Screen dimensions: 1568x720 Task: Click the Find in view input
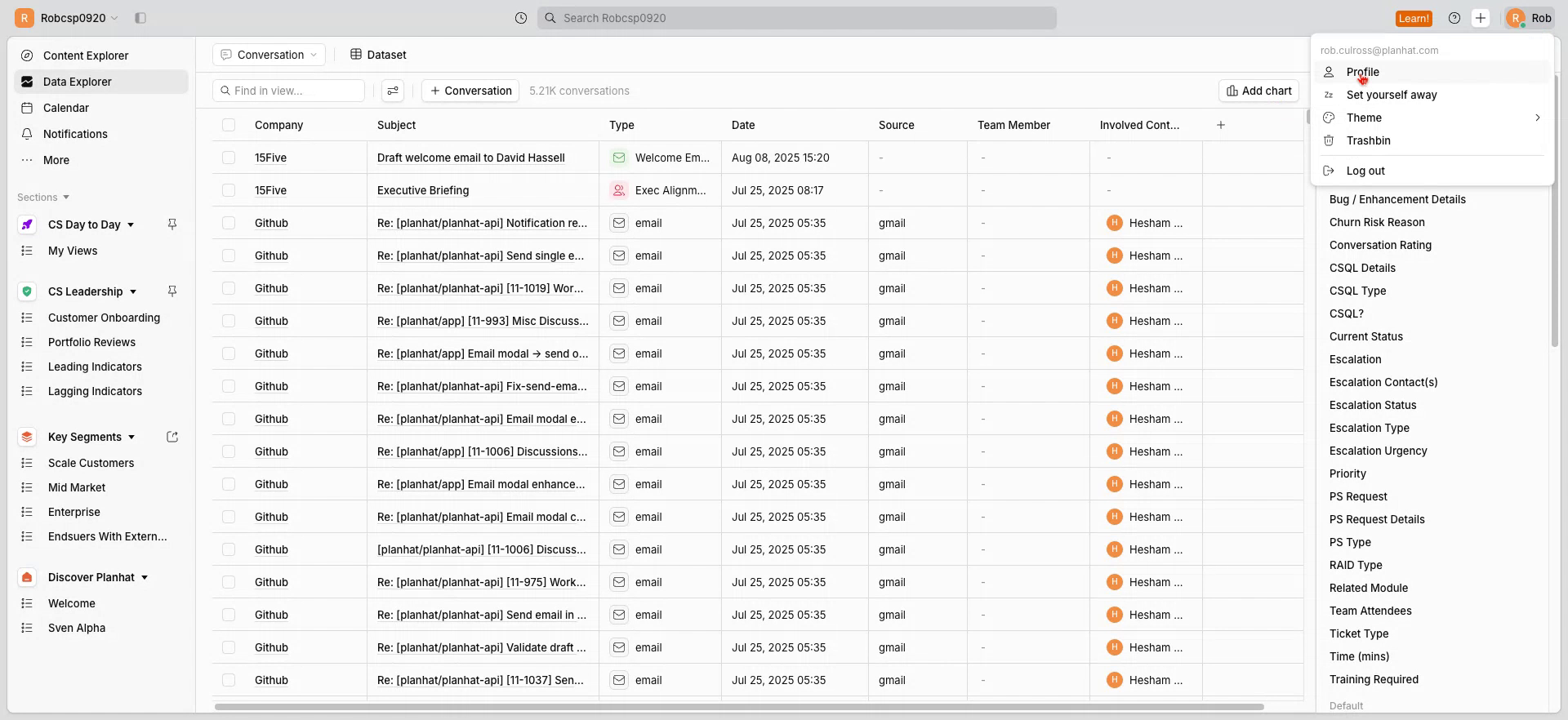point(288,91)
